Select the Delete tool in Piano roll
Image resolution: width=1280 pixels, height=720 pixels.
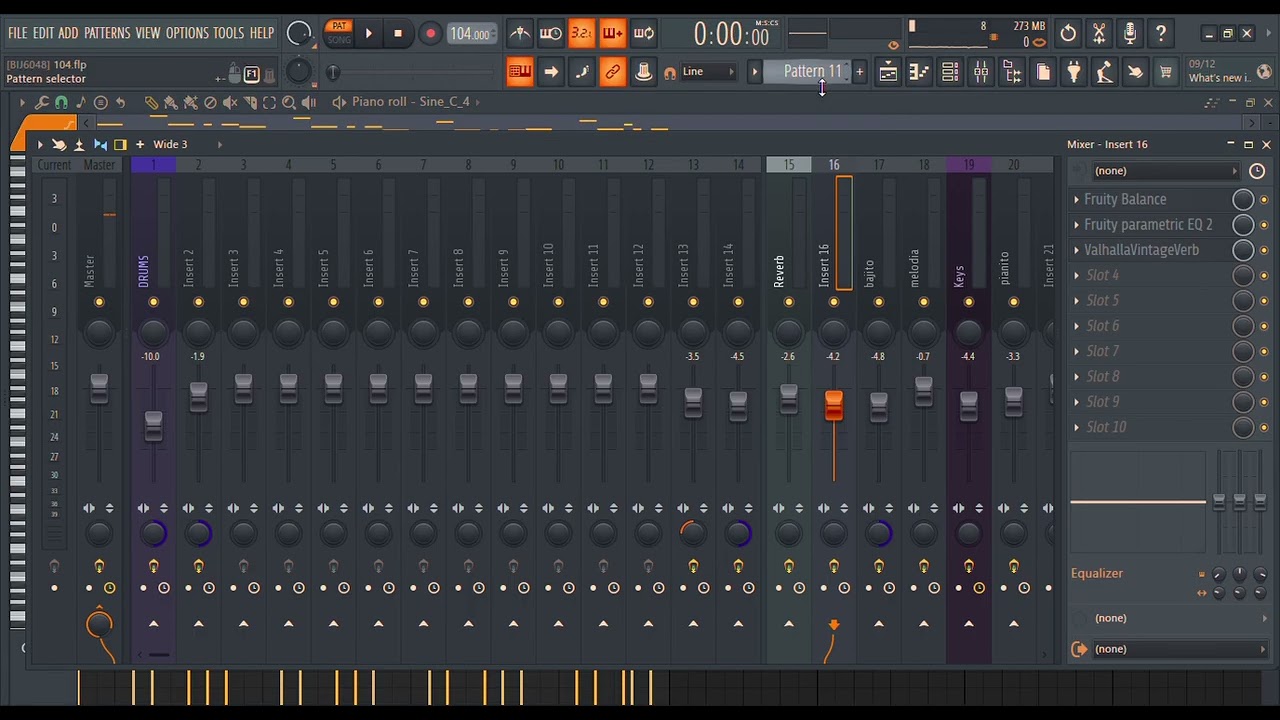[210, 102]
